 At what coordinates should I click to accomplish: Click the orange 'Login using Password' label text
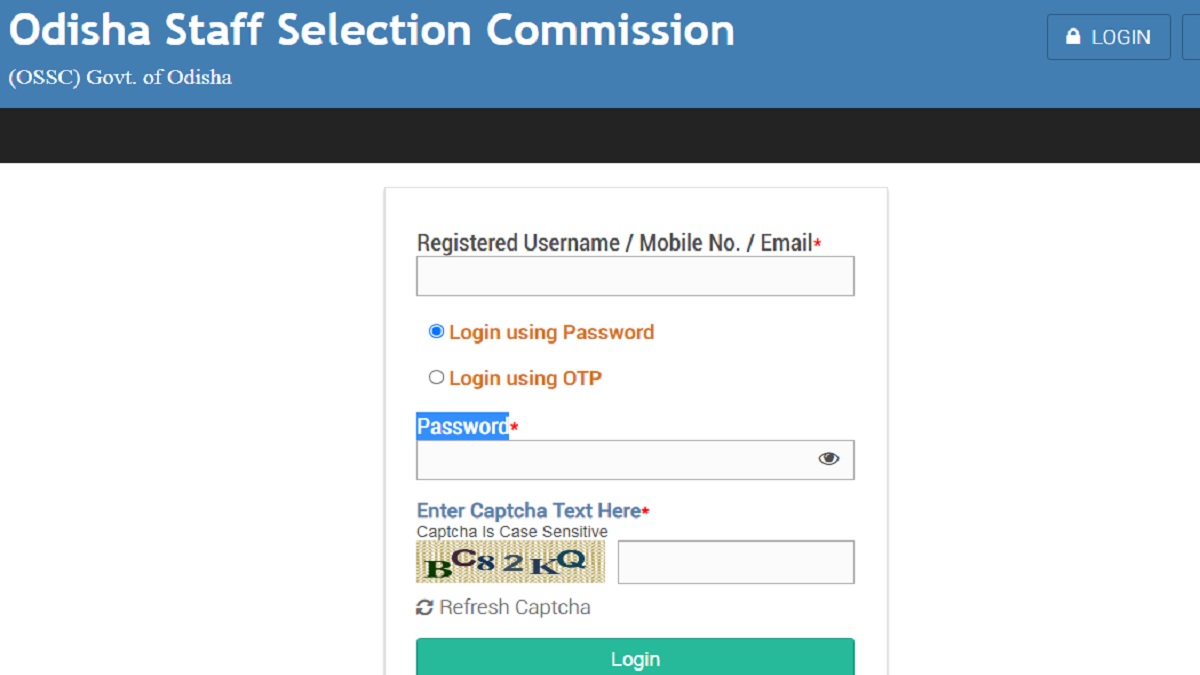click(551, 332)
